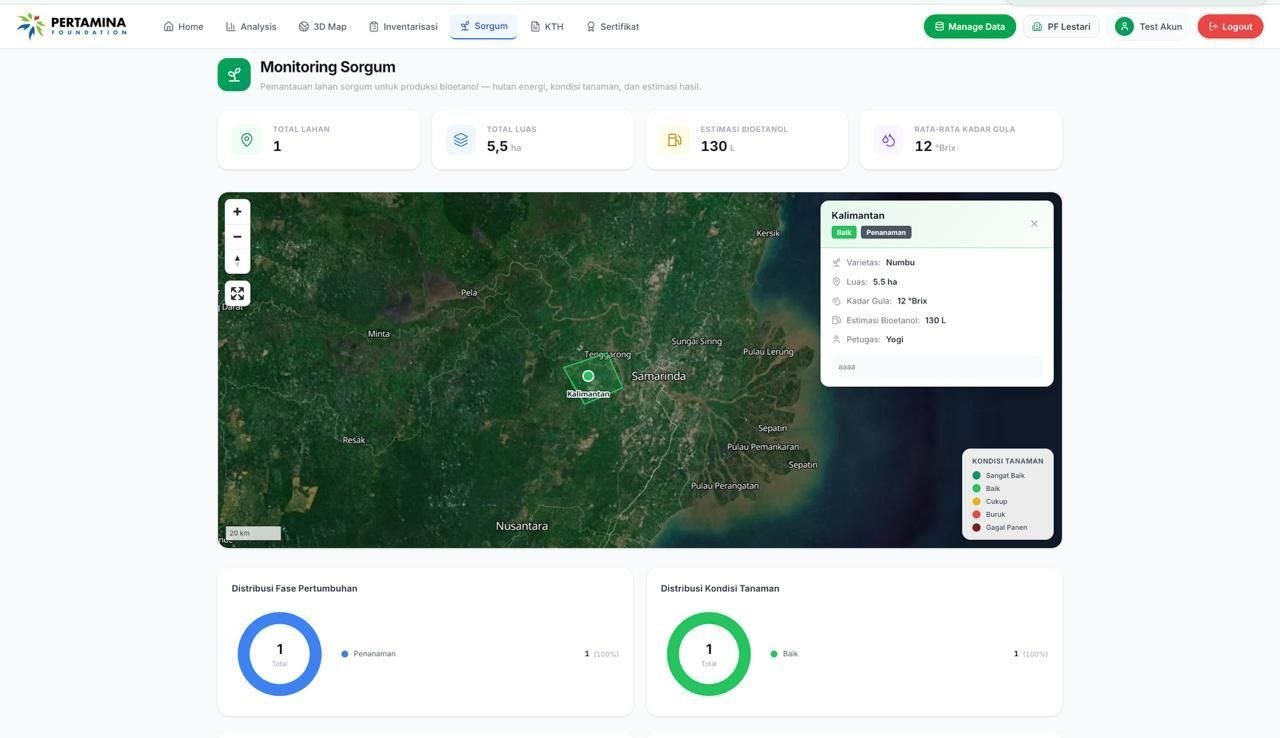1280x738 pixels.
Task: Open the Sertifikat page
Action: [x=612, y=27]
